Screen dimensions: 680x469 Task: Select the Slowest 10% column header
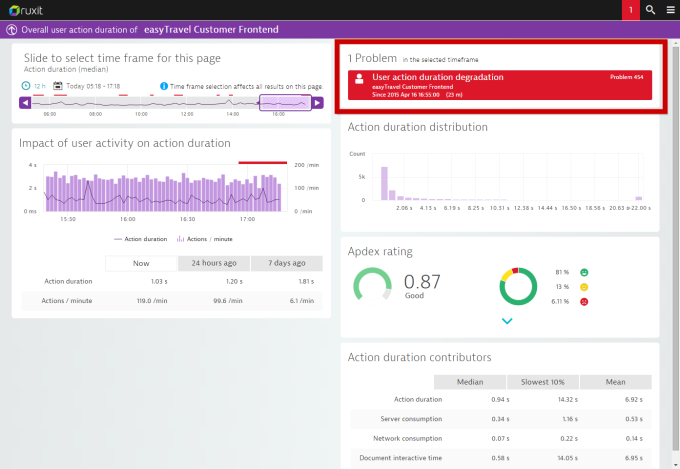tap(543, 382)
